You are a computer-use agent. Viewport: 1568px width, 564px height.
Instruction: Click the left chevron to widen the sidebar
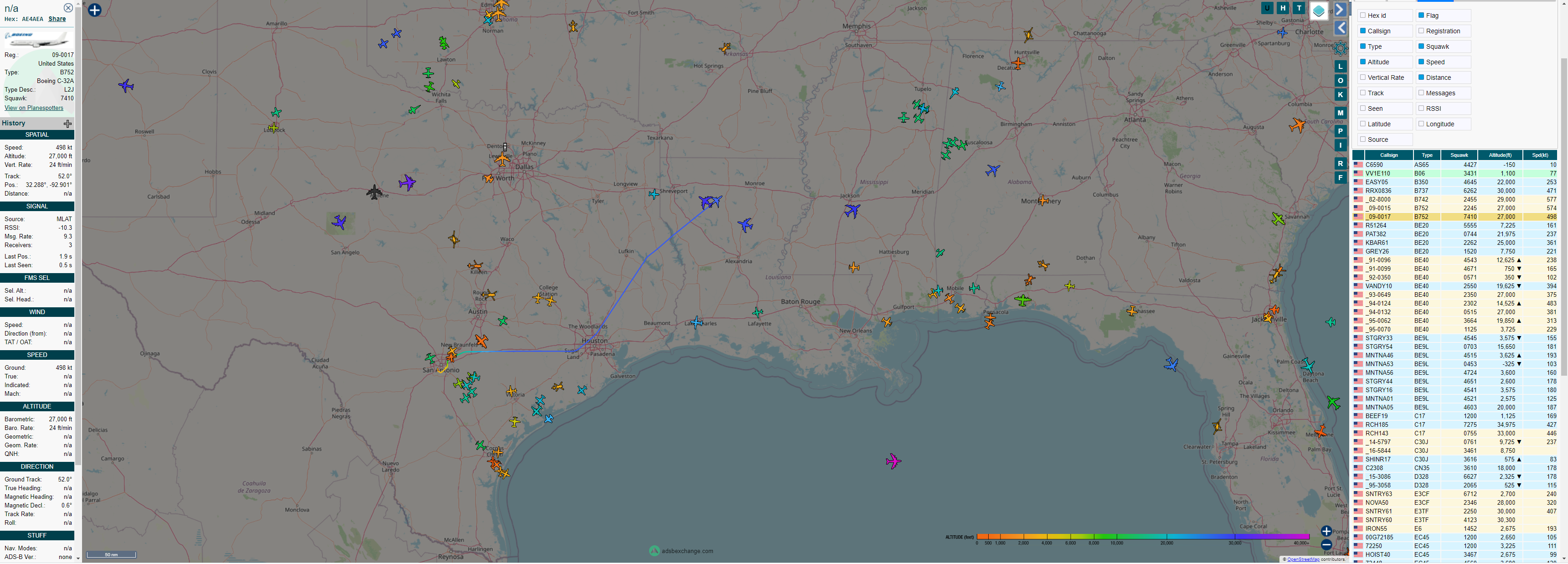coord(1341,28)
